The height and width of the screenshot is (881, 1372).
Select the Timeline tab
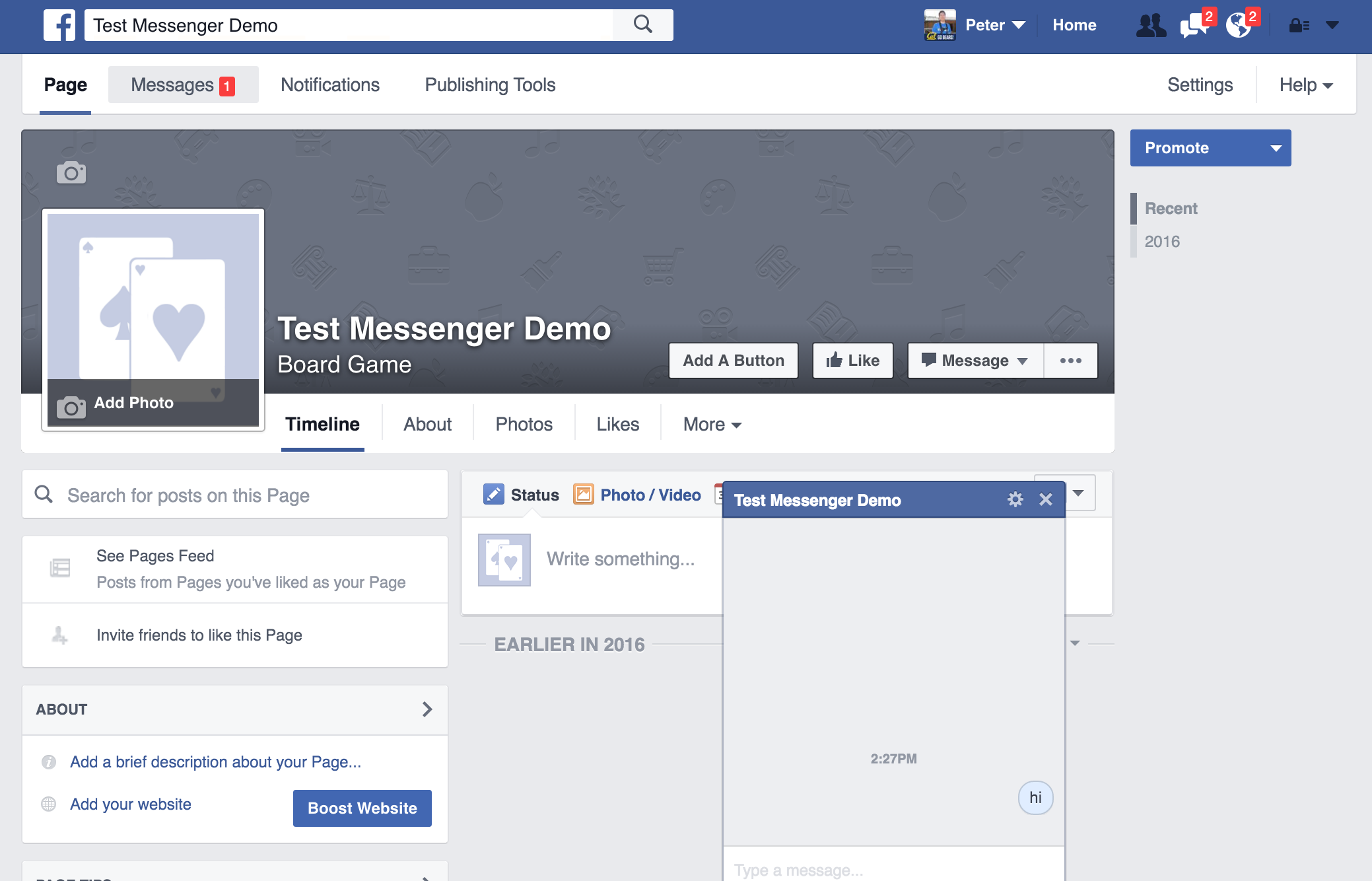322,424
